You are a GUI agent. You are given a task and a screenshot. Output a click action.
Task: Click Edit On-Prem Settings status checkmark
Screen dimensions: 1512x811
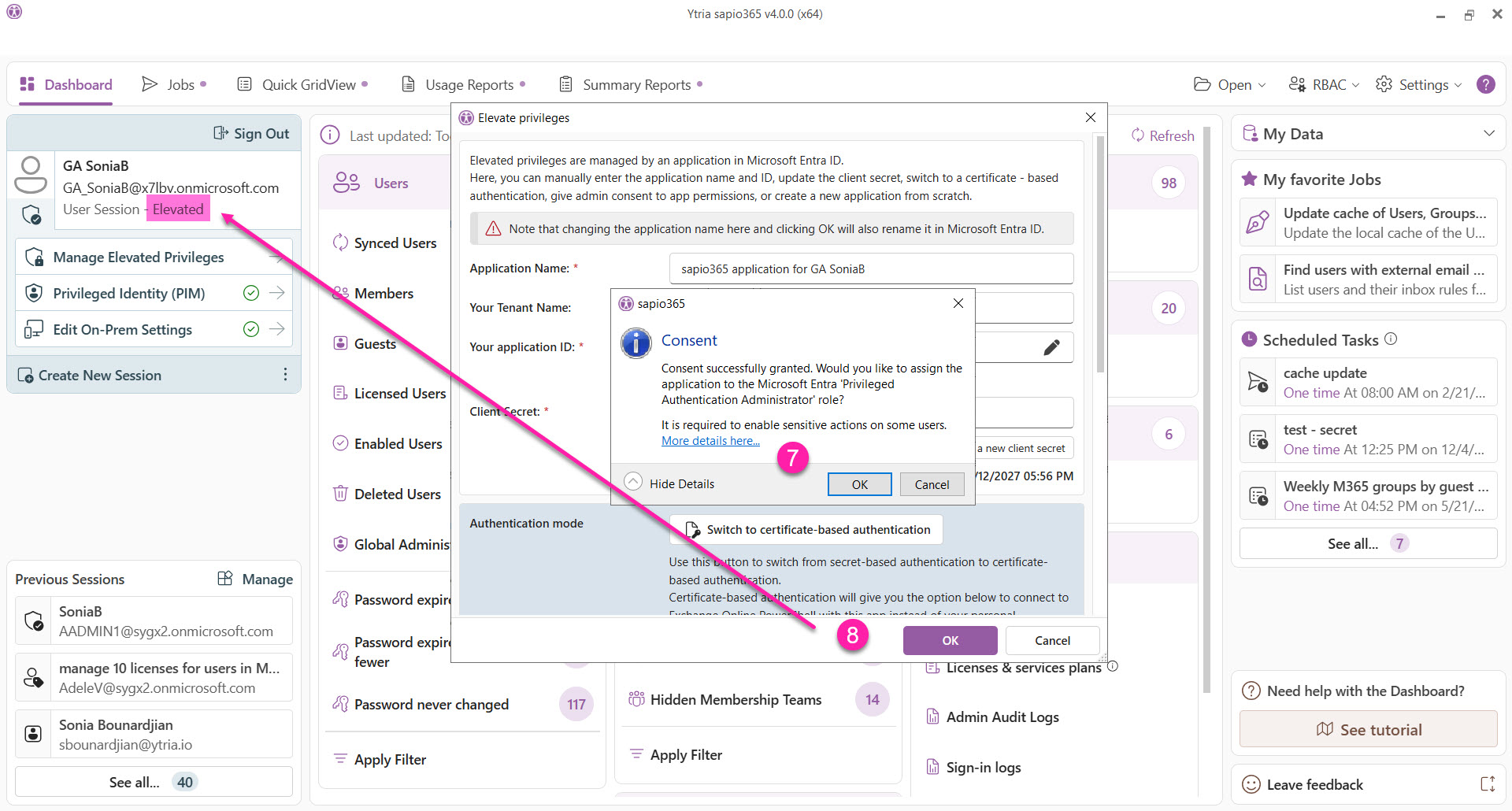(x=251, y=329)
